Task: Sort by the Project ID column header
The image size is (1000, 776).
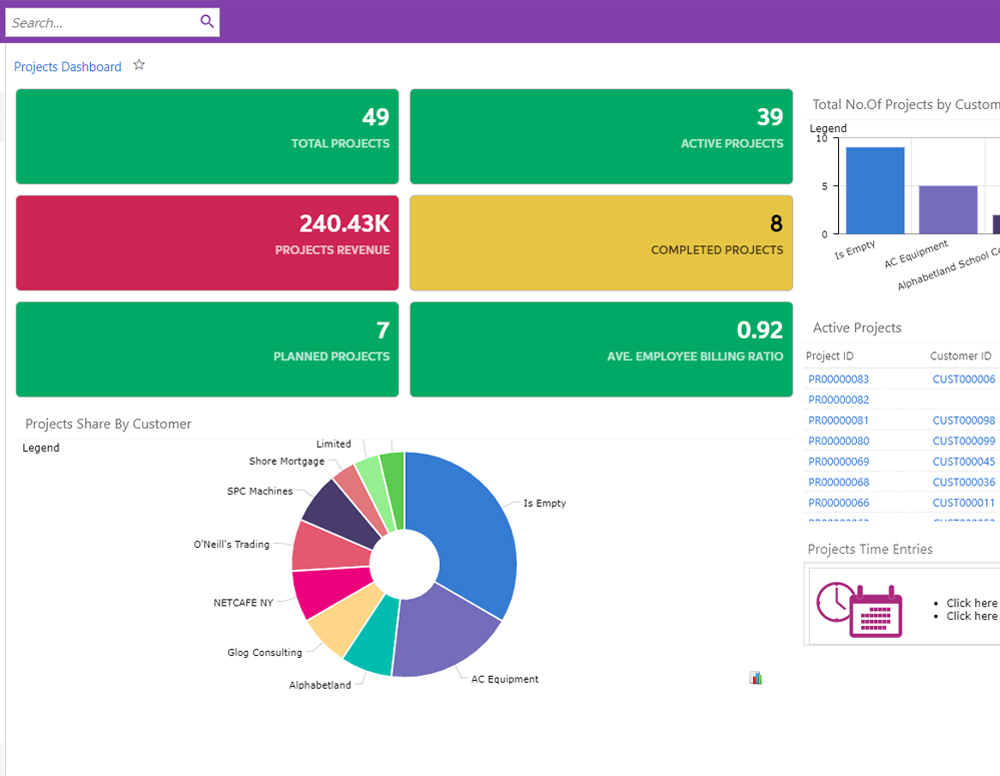Action: [830, 356]
